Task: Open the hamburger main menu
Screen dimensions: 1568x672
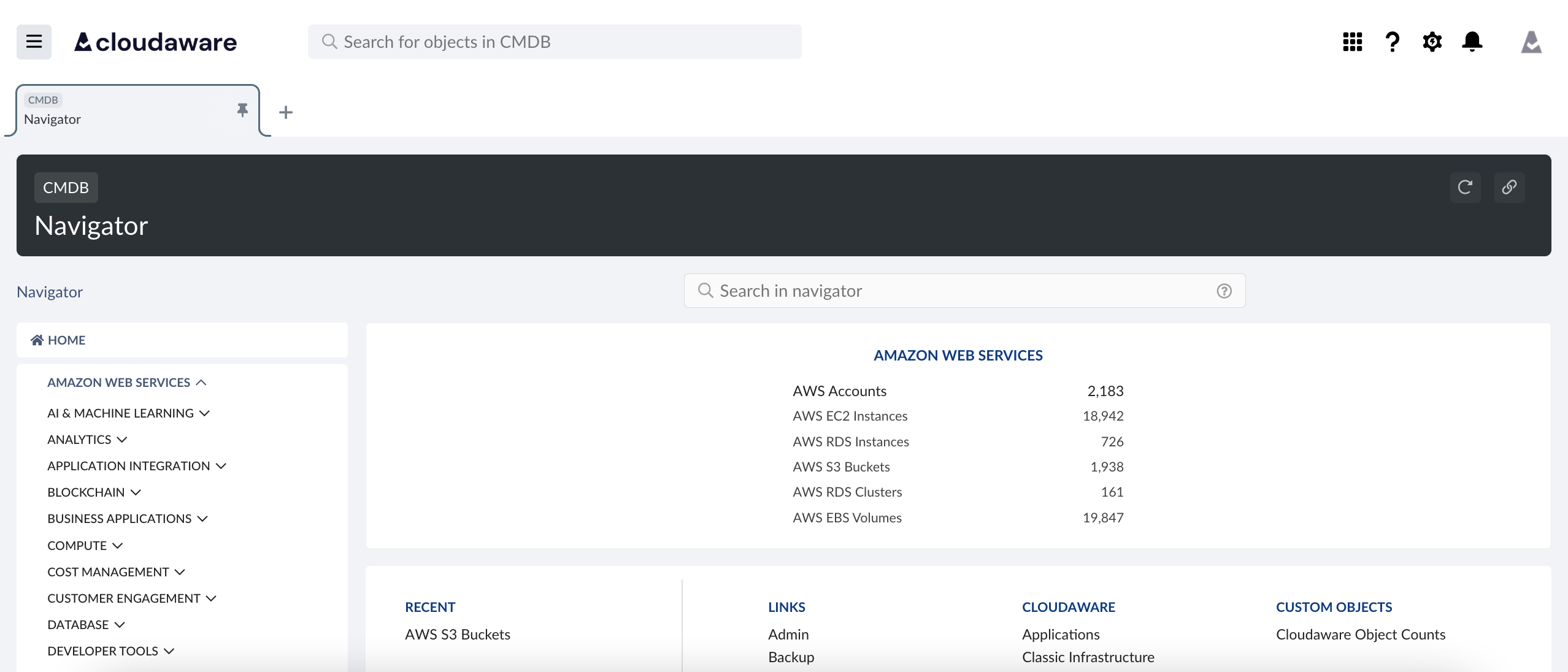Action: [x=34, y=42]
